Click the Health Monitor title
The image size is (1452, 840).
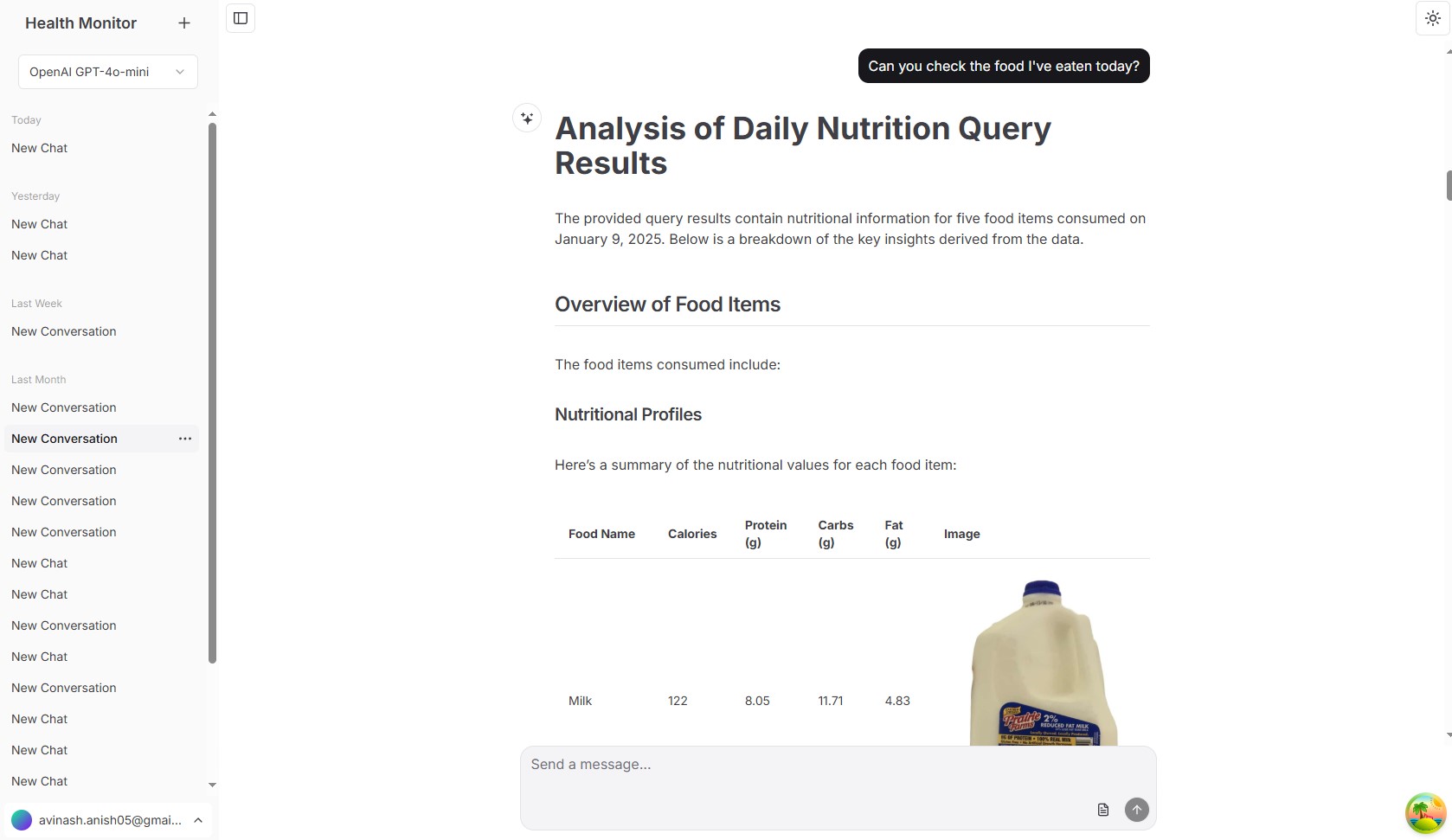point(80,23)
